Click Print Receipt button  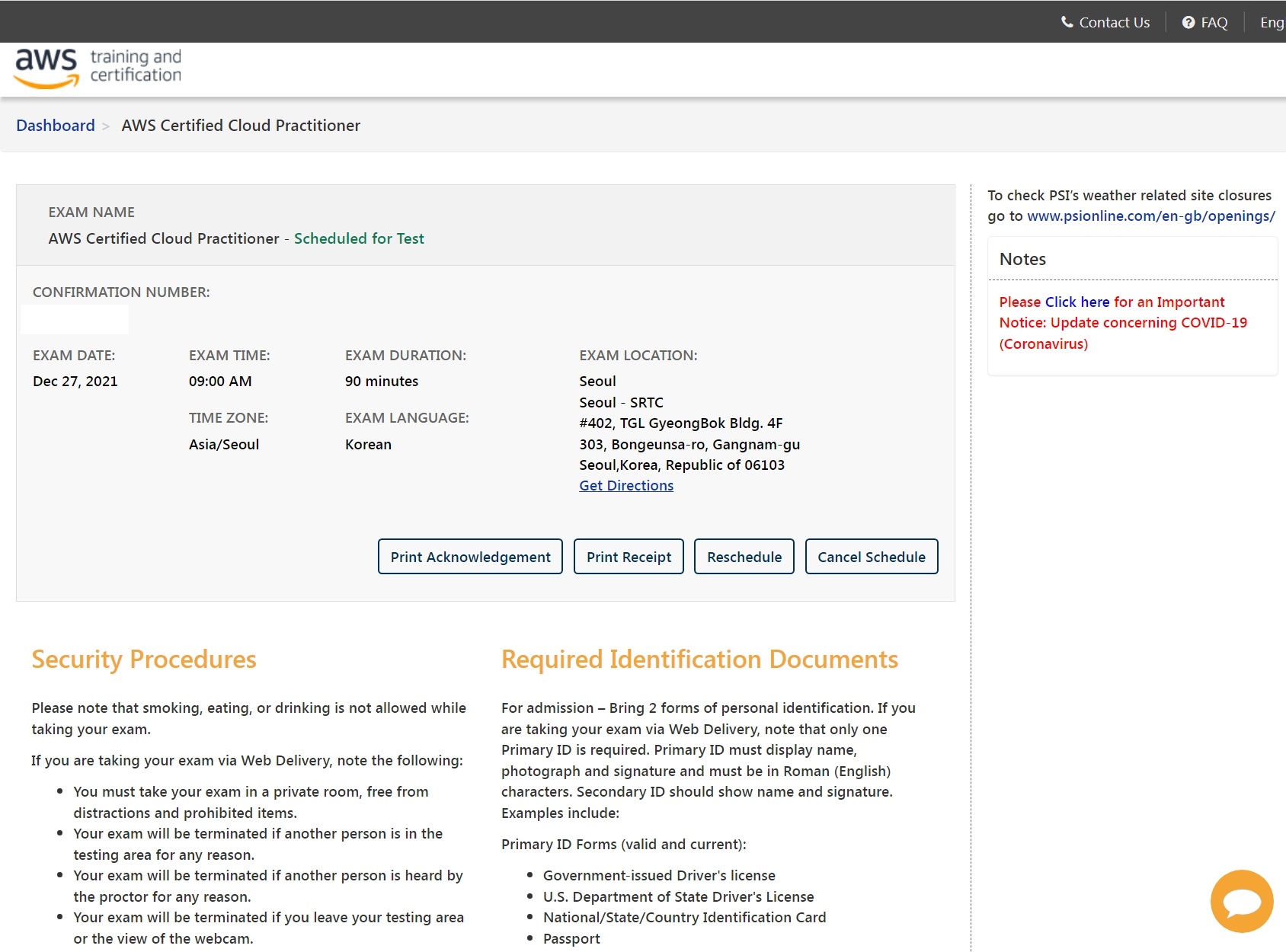point(629,557)
